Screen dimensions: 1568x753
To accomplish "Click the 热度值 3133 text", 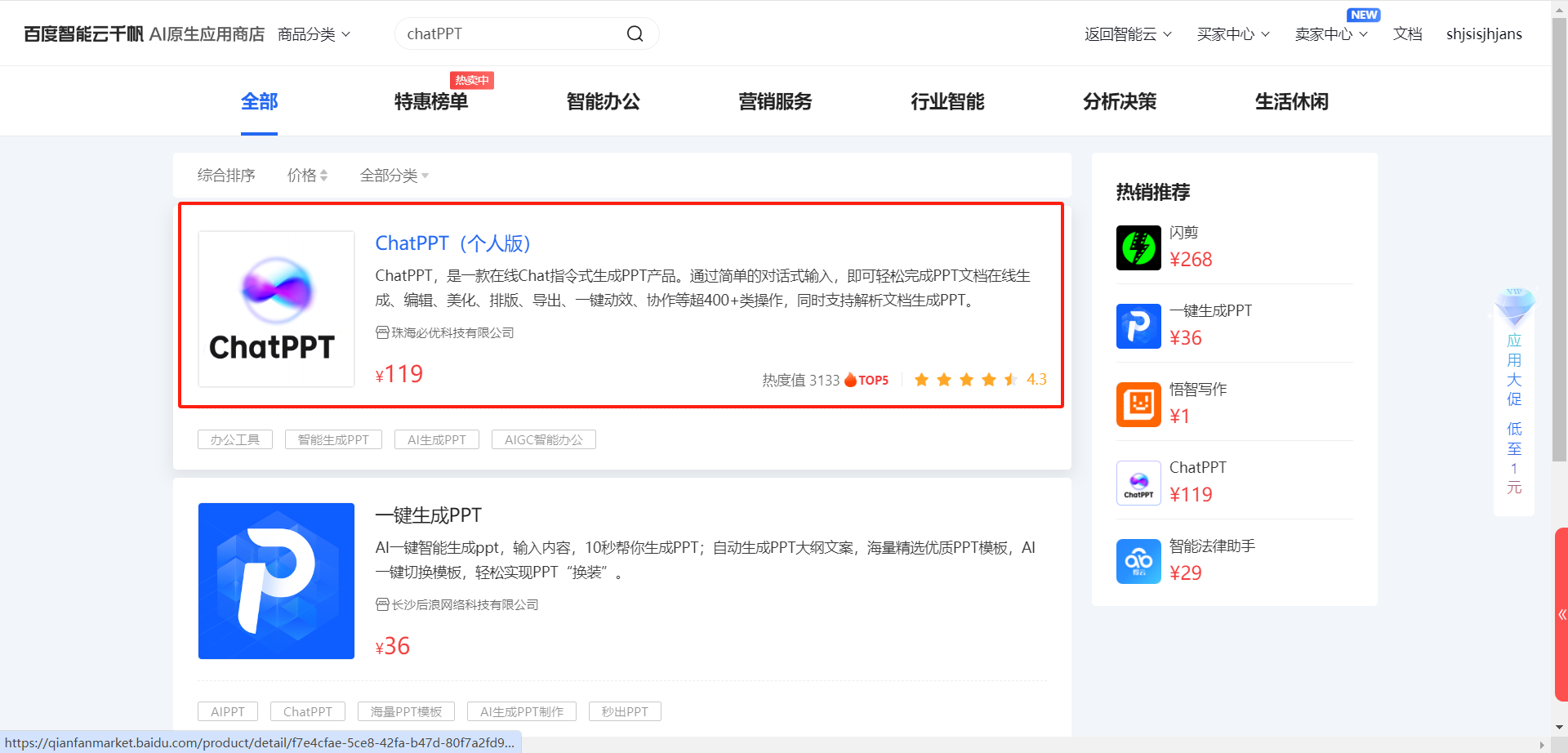I will [x=800, y=380].
